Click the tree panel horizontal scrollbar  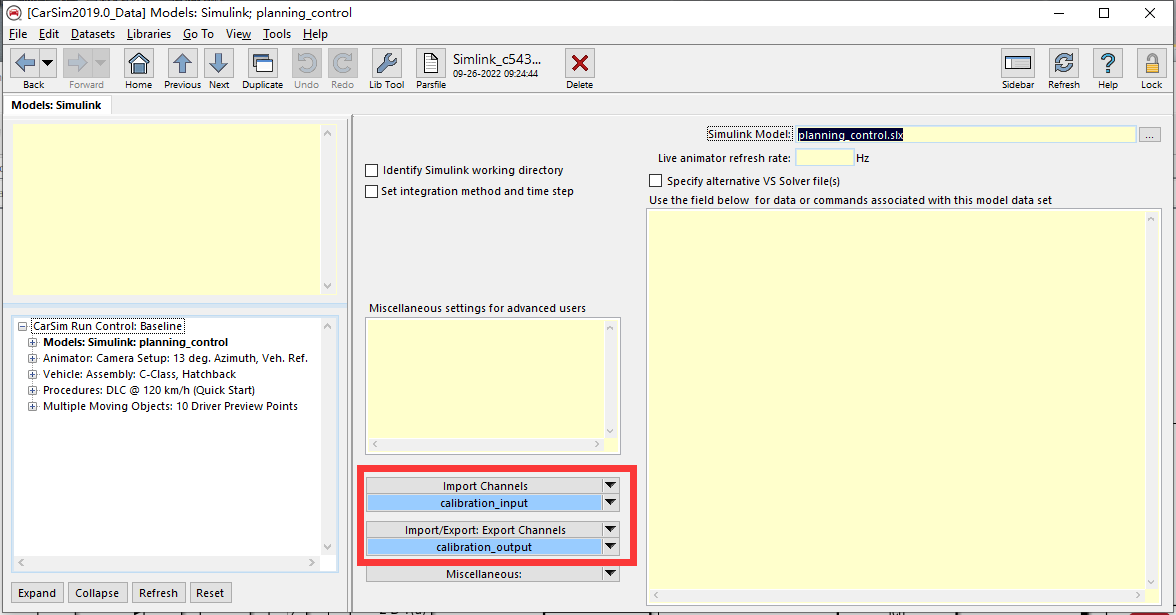pos(166,562)
